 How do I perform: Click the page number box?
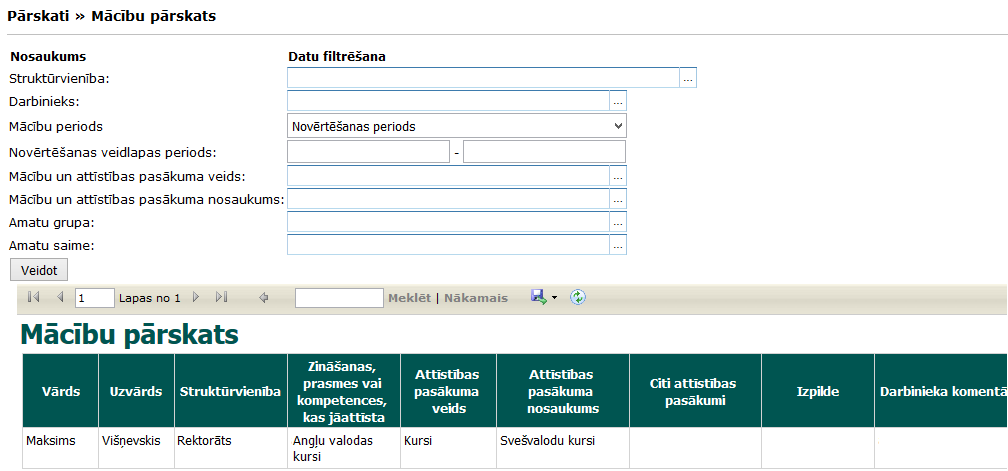[x=95, y=298]
